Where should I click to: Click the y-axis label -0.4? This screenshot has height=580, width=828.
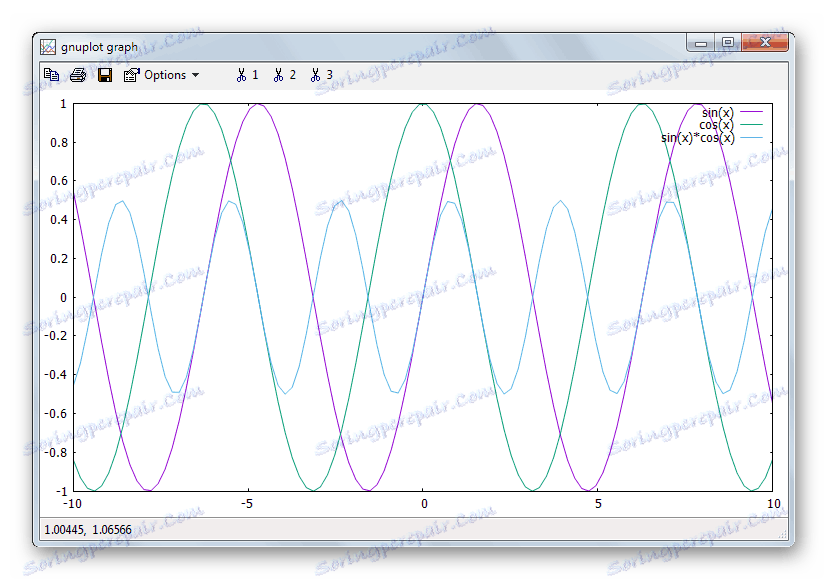tap(57, 375)
